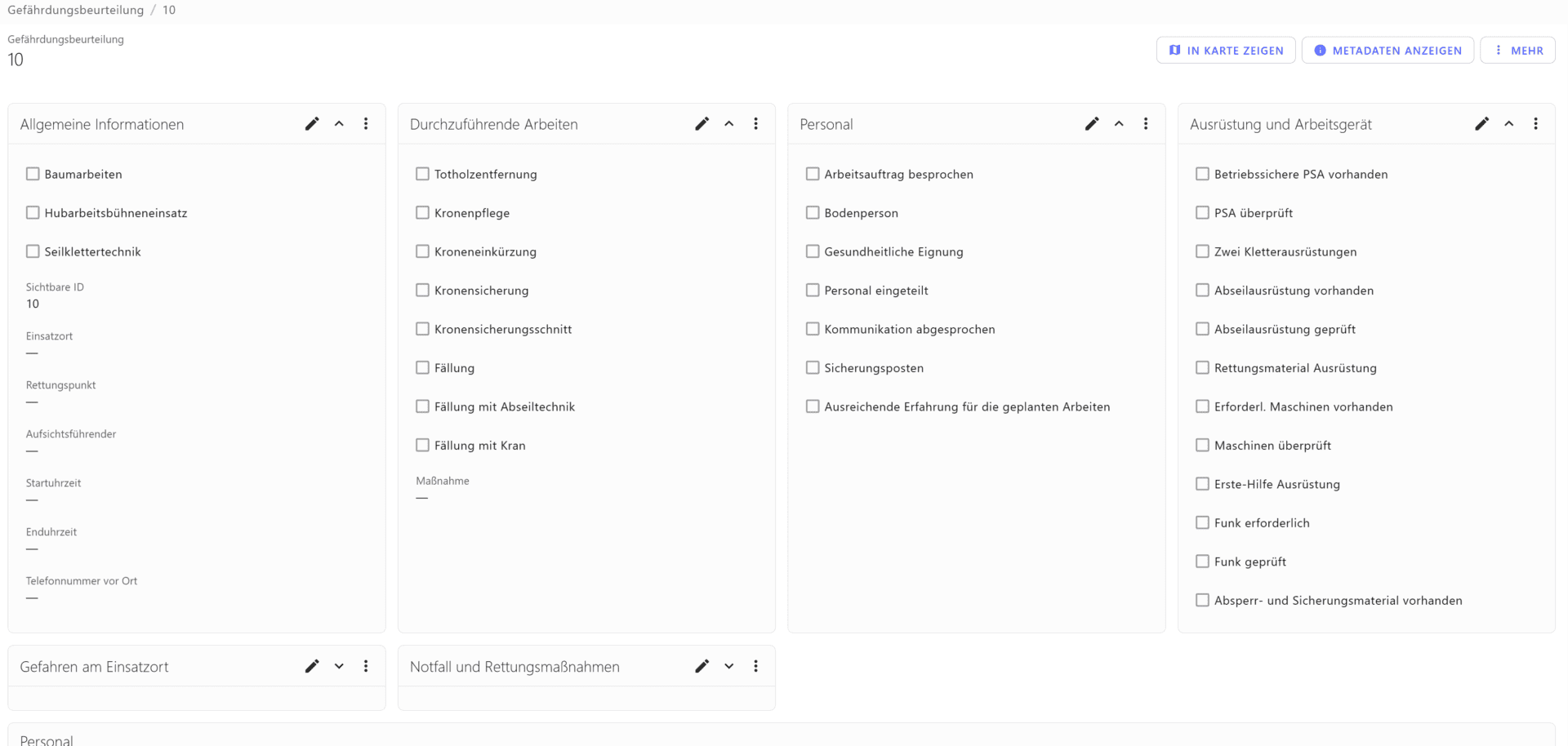
Task: Expand Notfall und Rettungsmaßnahmen section
Action: pos(728,666)
